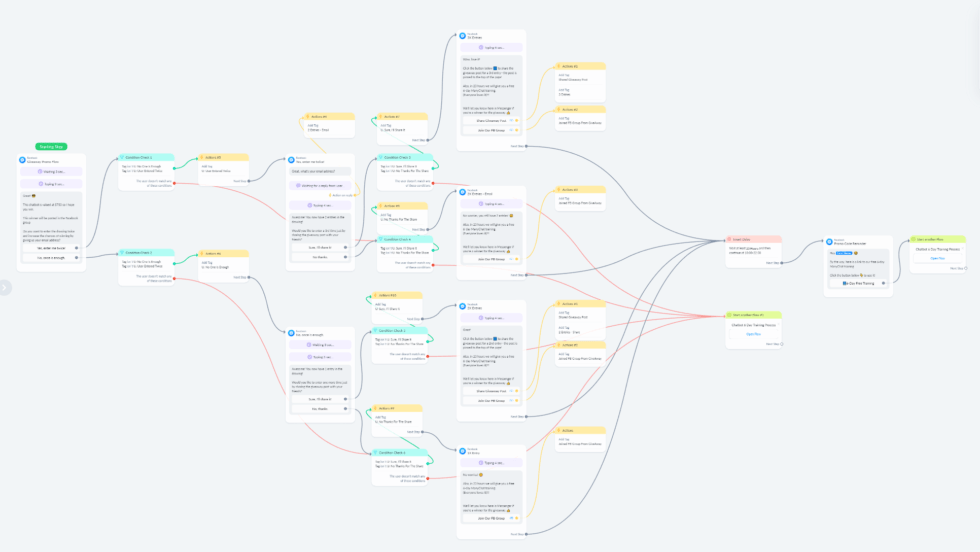Viewport: 980px width, 552px height.
Task: Select the Condition Check 4 filter icon
Action: (381, 239)
